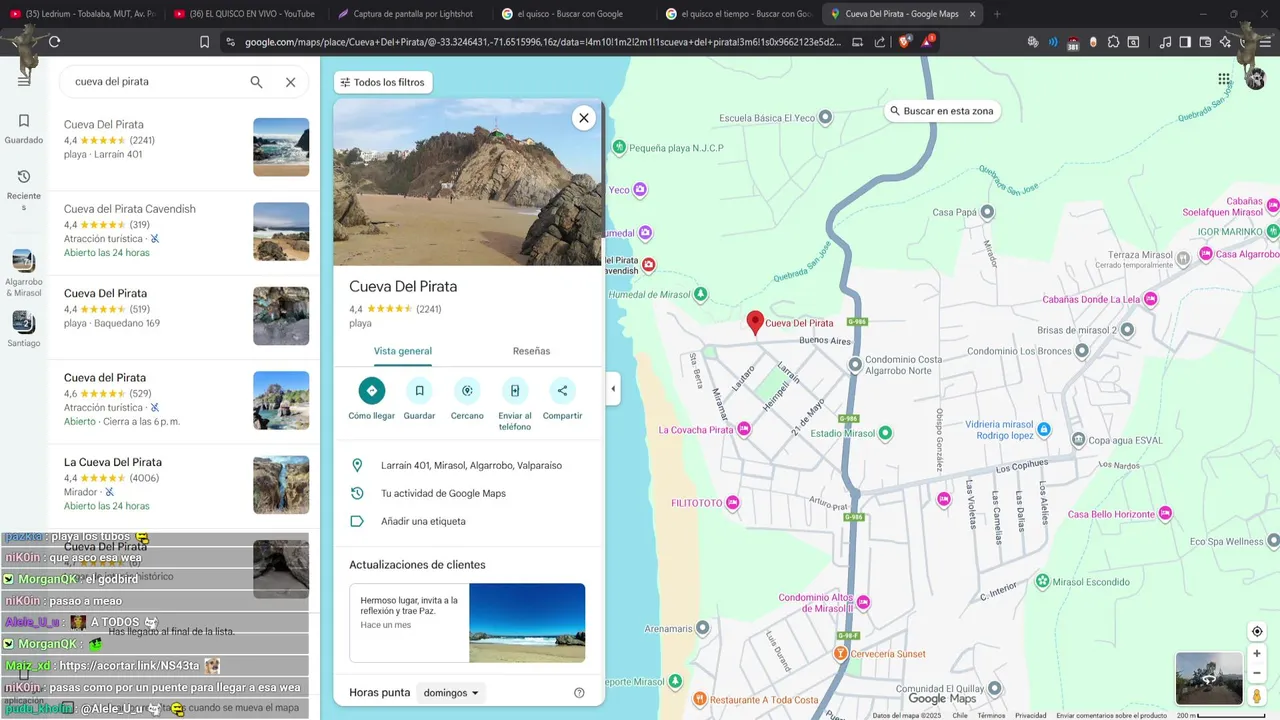This screenshot has width=1280, height=720.
Task: Click the Street View pegman icon
Action: [x=1257, y=696]
